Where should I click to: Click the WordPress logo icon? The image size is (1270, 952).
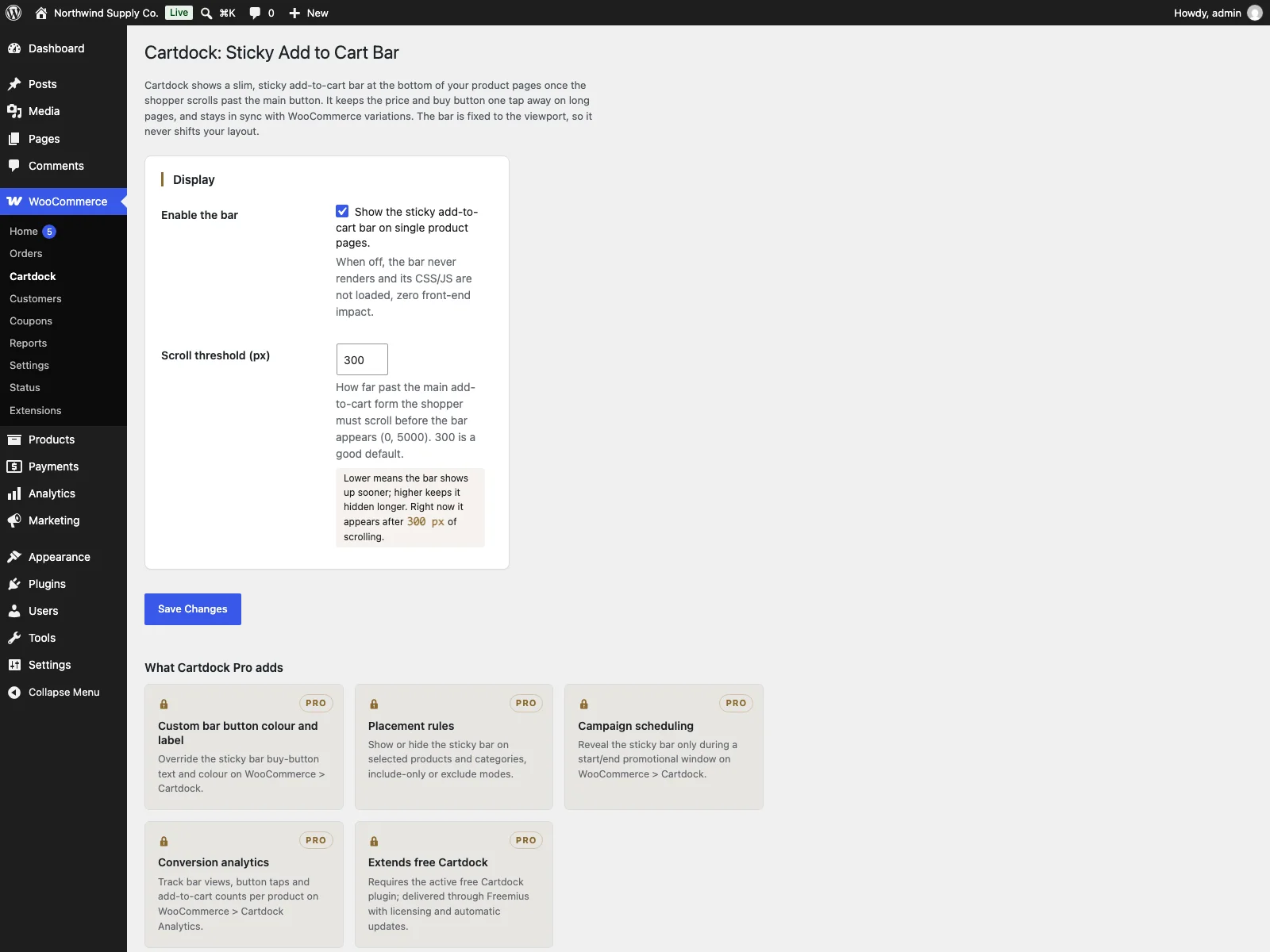tap(13, 13)
